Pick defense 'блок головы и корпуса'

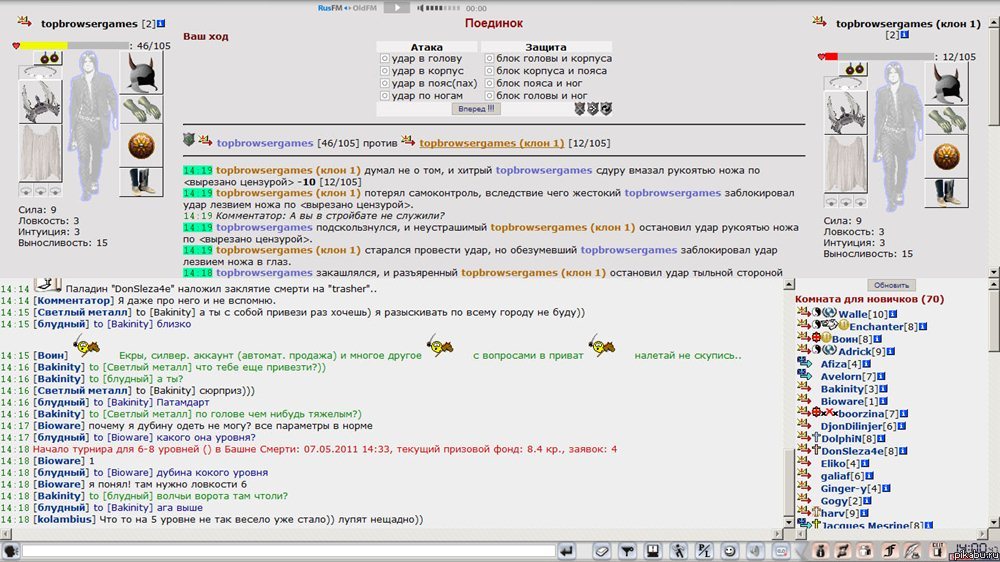coord(489,59)
